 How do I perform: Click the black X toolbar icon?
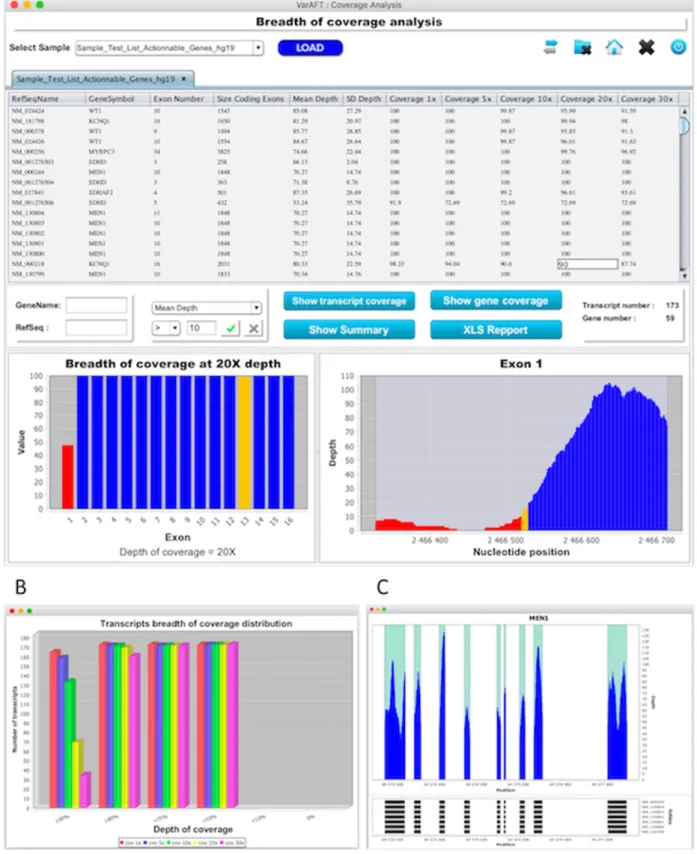(x=646, y=47)
